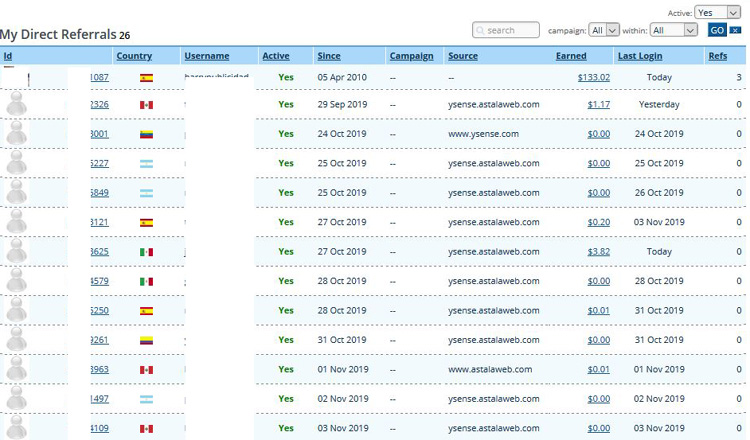This screenshot has height=440, width=750.
Task: Click the Colombia flag in 31 Oct 2019 row
Action: pyautogui.click(x=146, y=340)
